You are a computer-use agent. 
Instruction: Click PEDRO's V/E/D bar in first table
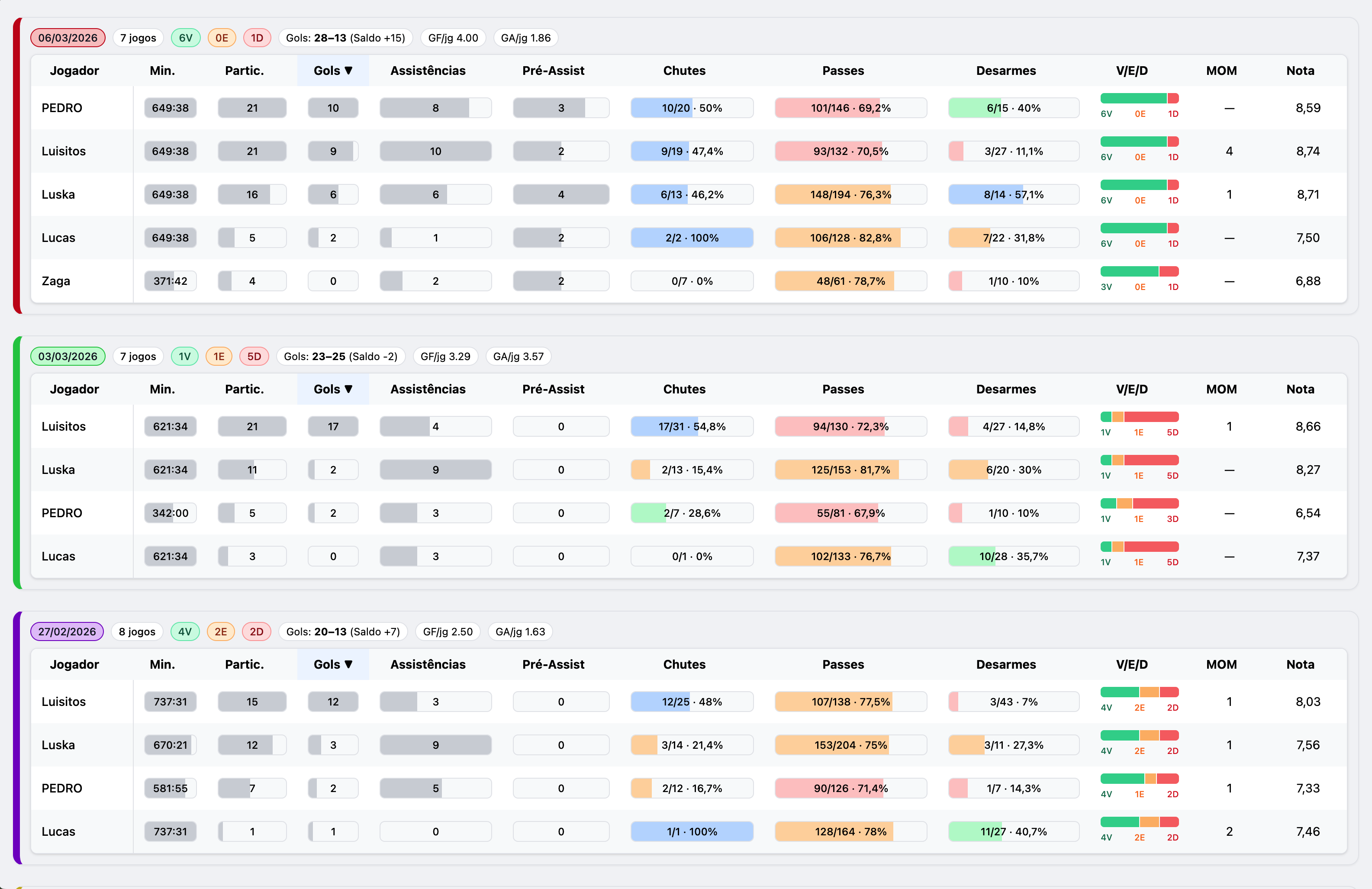1139,99
